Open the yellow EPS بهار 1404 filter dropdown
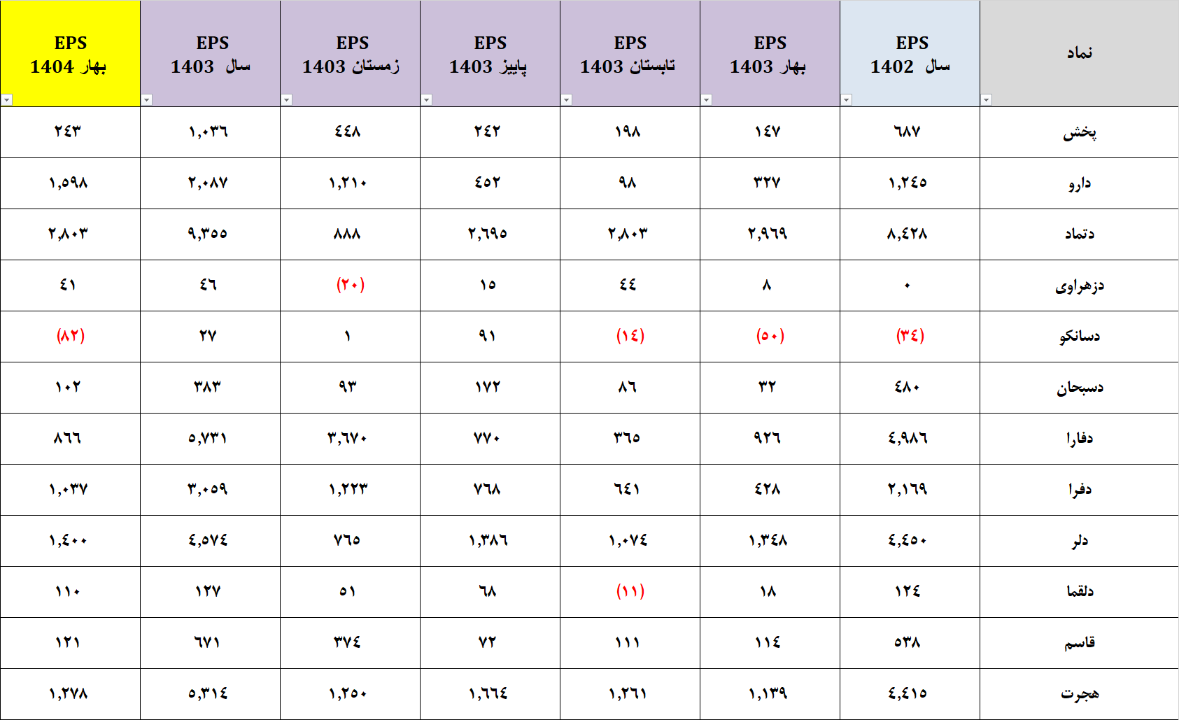Image resolution: width=1179 pixels, height=720 pixels. (6, 100)
